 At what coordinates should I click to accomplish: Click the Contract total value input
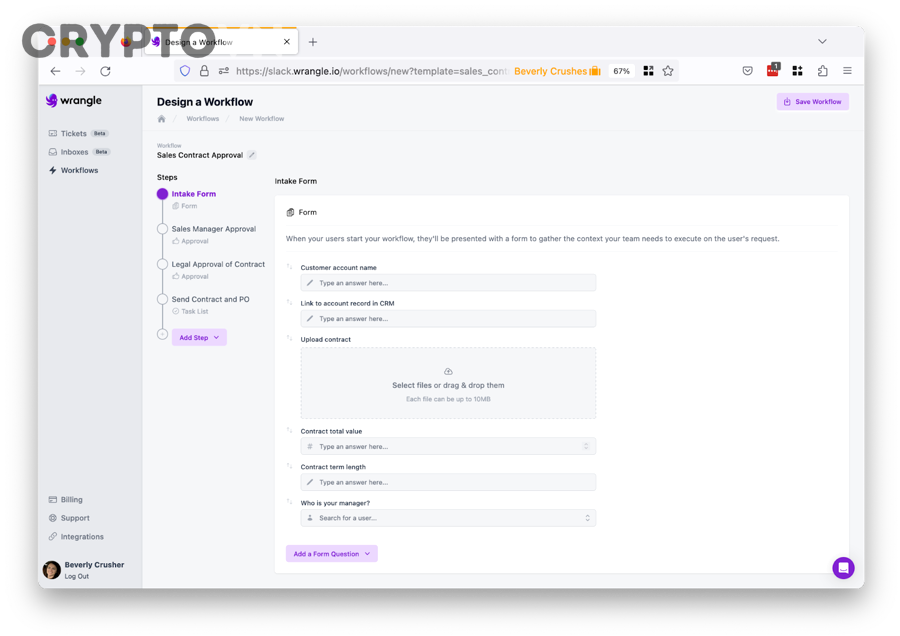448,446
